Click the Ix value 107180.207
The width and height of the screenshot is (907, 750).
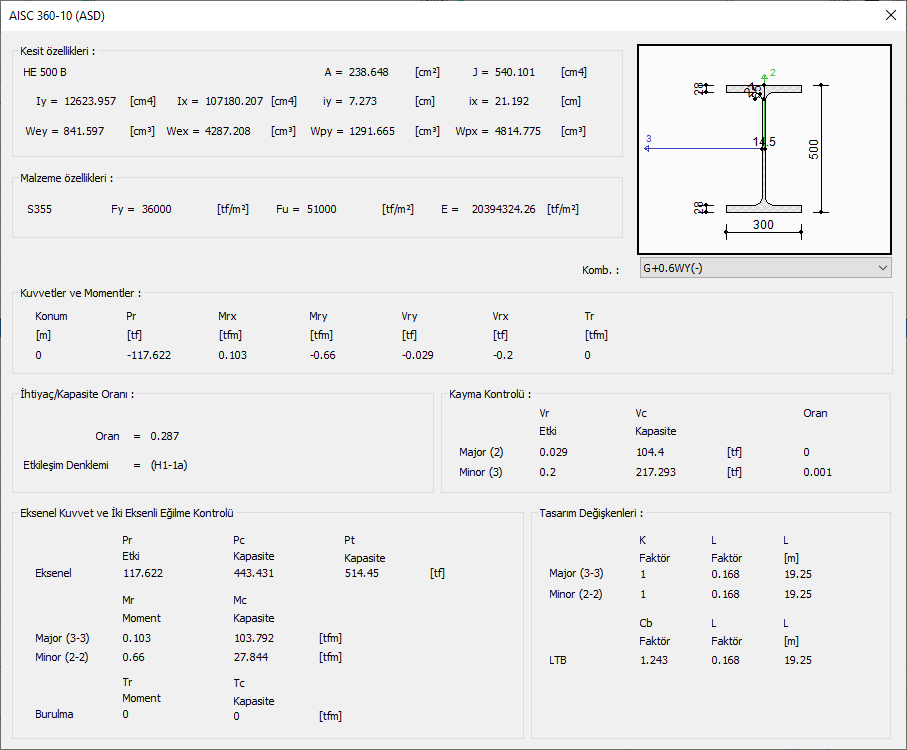[234, 101]
